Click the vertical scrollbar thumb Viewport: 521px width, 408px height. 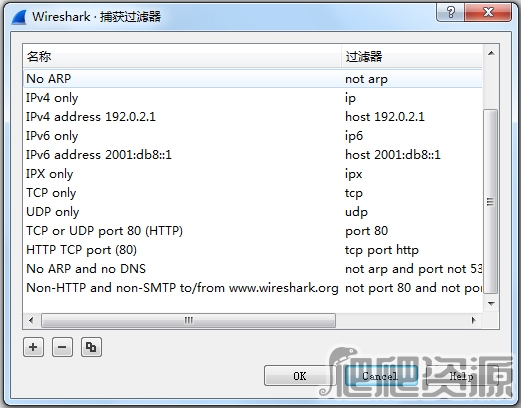pos(490,201)
